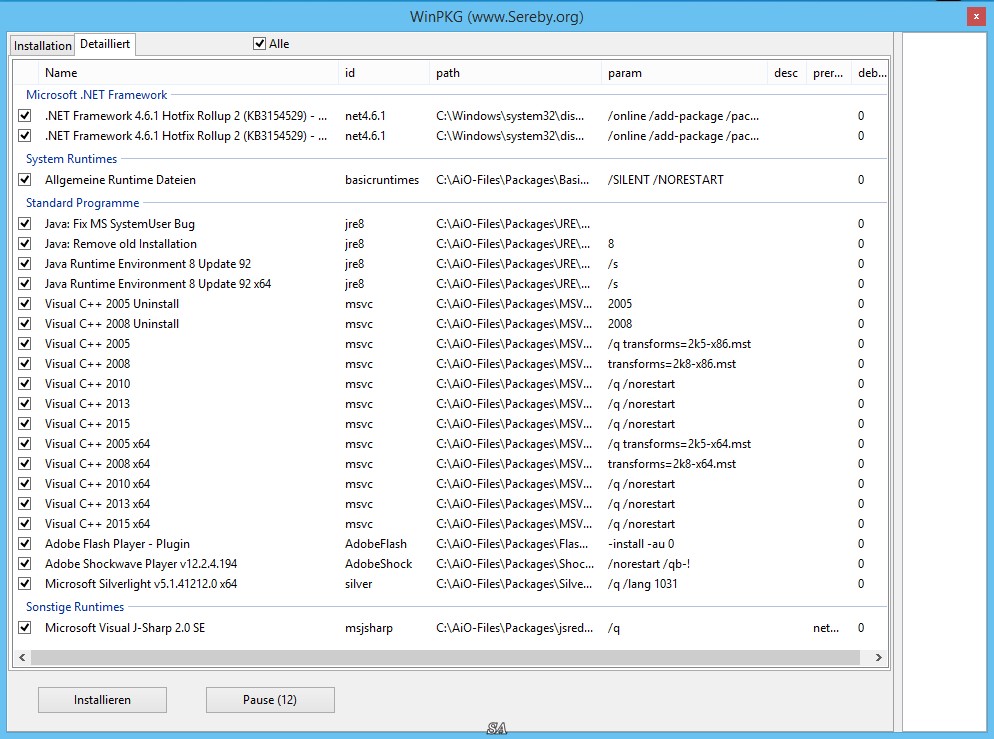Toggle the Visual C++ 2005 checkbox
The width and height of the screenshot is (994, 739).
pos(25,344)
